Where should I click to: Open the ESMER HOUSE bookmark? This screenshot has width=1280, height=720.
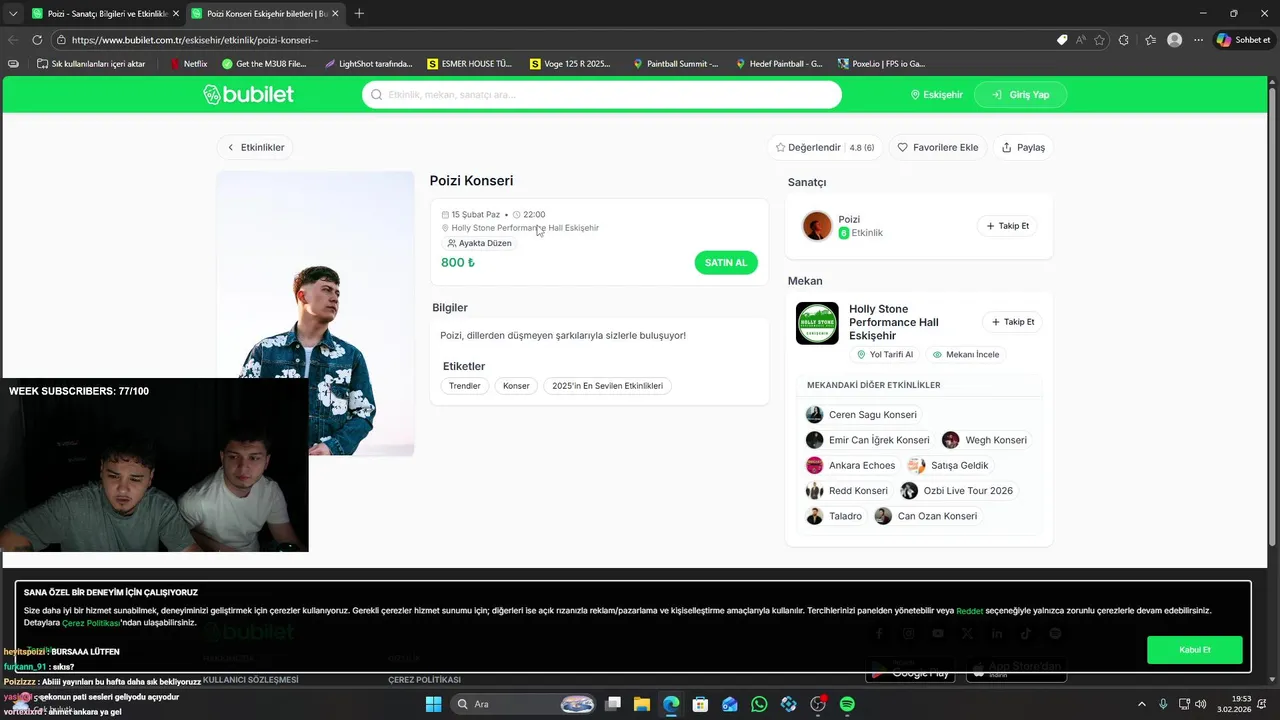(x=469, y=63)
